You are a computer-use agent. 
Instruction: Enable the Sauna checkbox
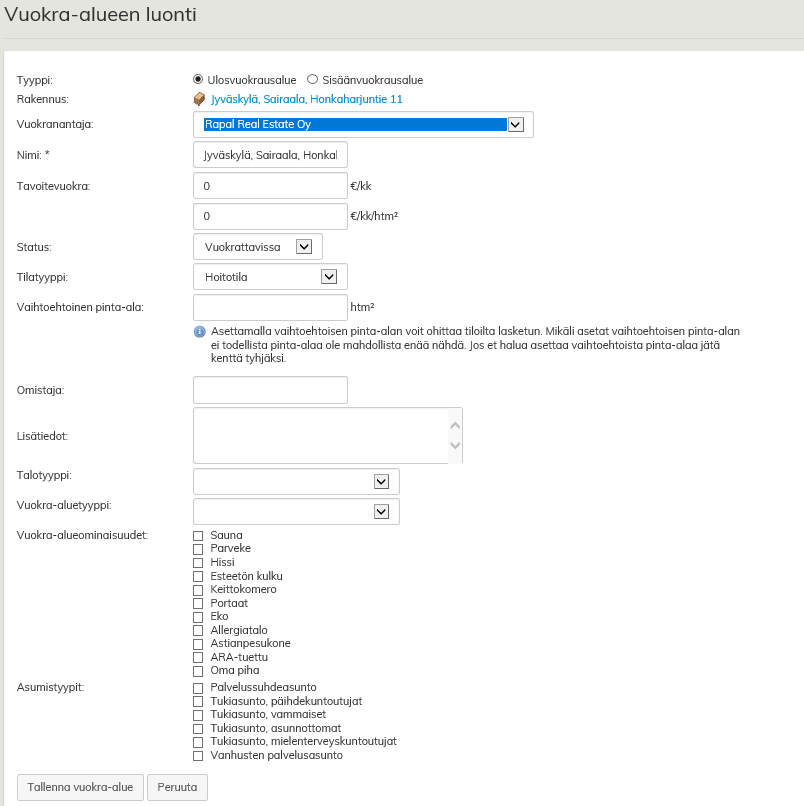pos(198,536)
